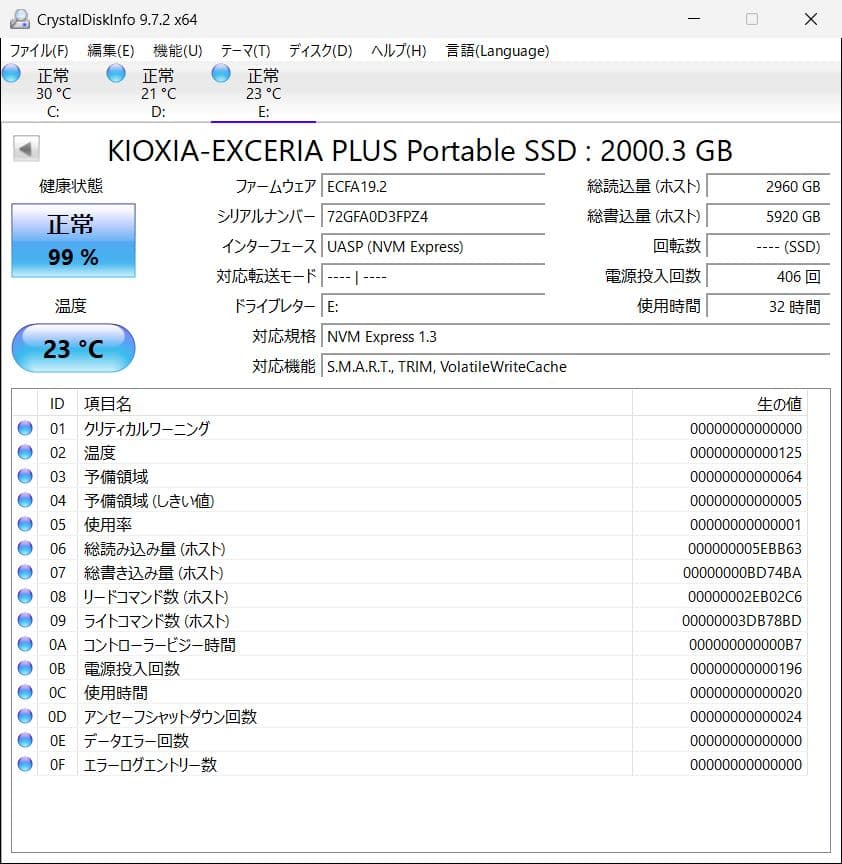Click the status indicator for データエラー回数
This screenshot has height=864, width=842.
(25, 741)
